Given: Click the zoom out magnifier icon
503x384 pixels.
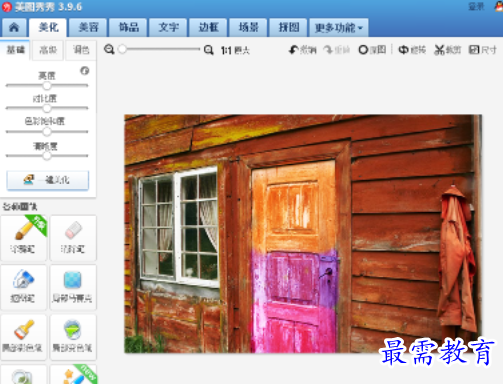Looking at the screenshot, I should (109, 50).
